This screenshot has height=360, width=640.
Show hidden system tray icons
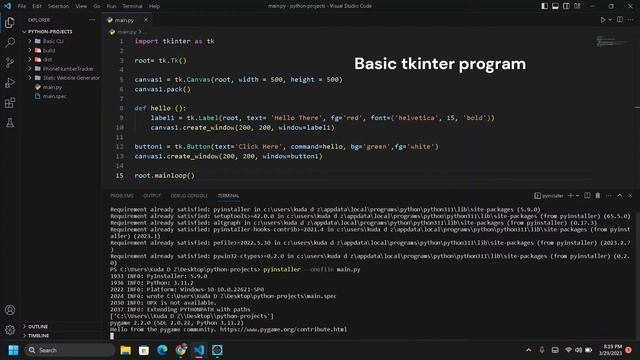[529, 350]
